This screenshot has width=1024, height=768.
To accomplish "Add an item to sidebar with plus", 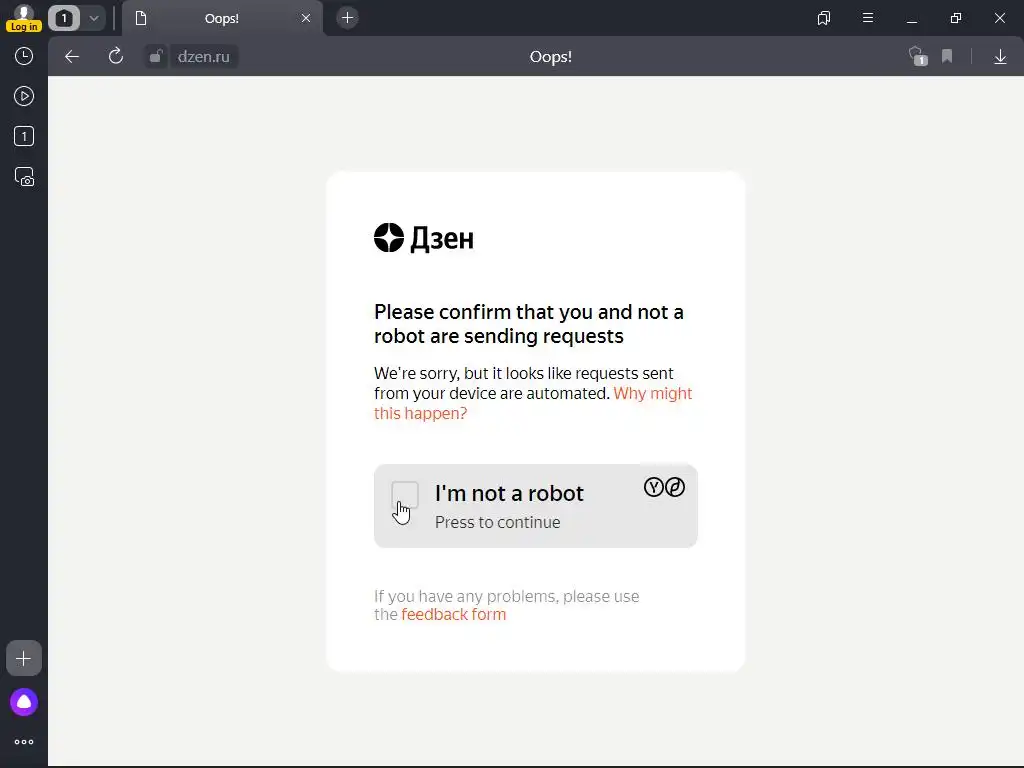I will tap(24, 658).
